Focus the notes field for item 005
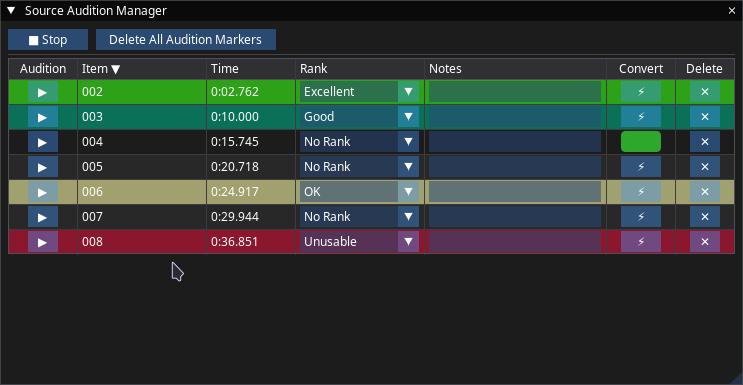743x385 pixels. 515,167
